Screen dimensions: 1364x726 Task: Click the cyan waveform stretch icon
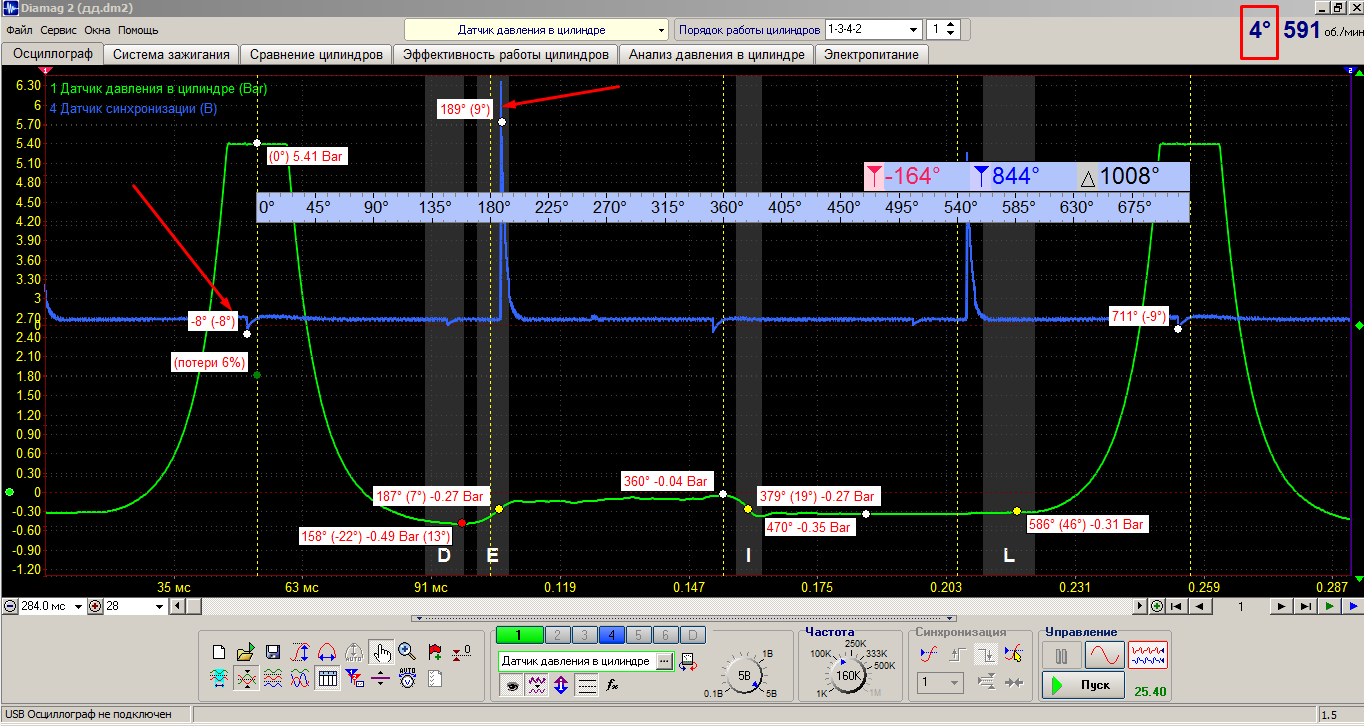219,679
